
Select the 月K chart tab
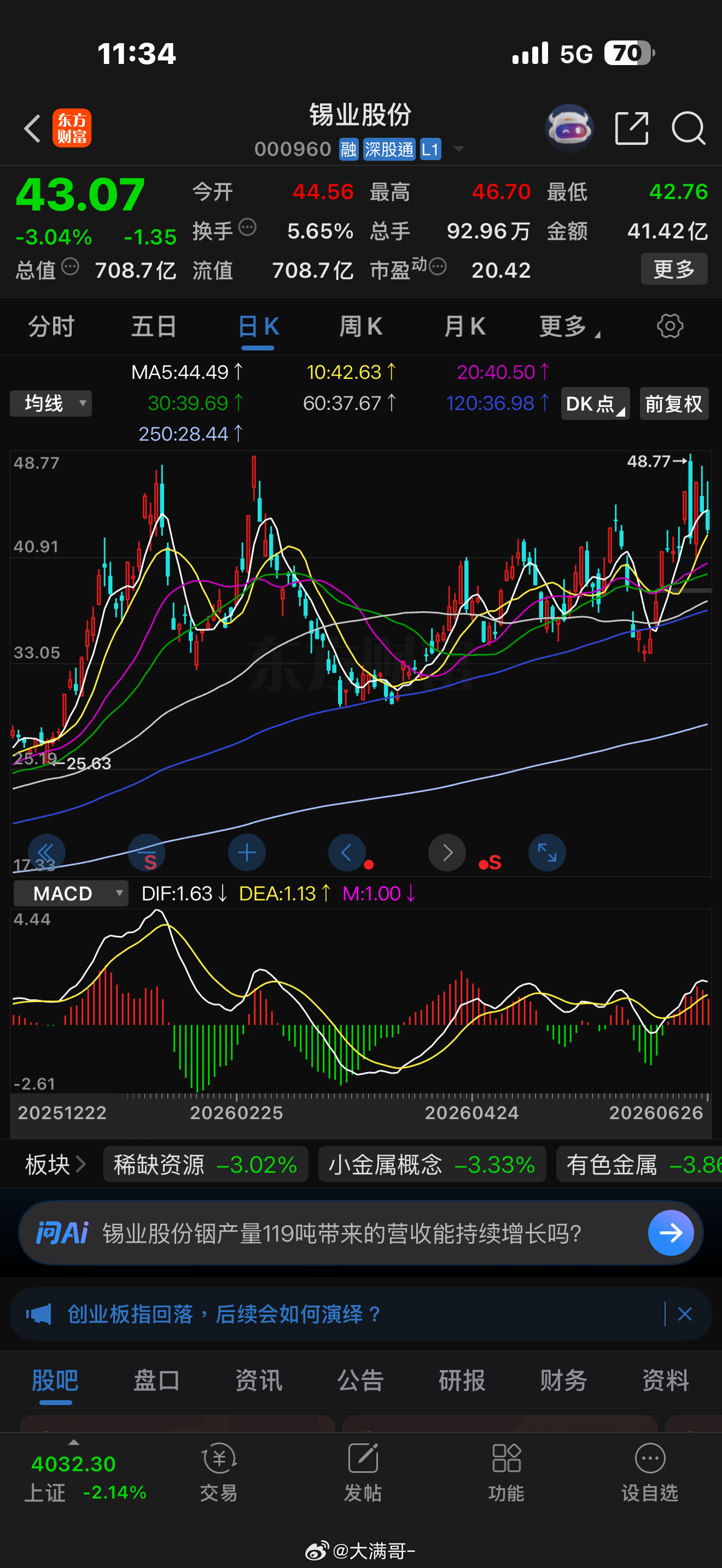pyautogui.click(x=464, y=326)
